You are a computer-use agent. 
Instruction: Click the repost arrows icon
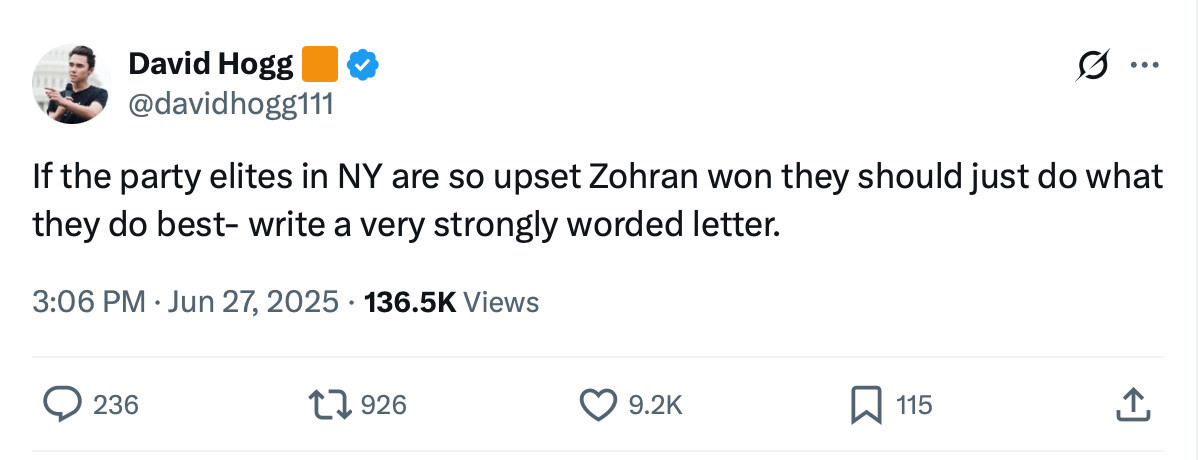coord(330,404)
